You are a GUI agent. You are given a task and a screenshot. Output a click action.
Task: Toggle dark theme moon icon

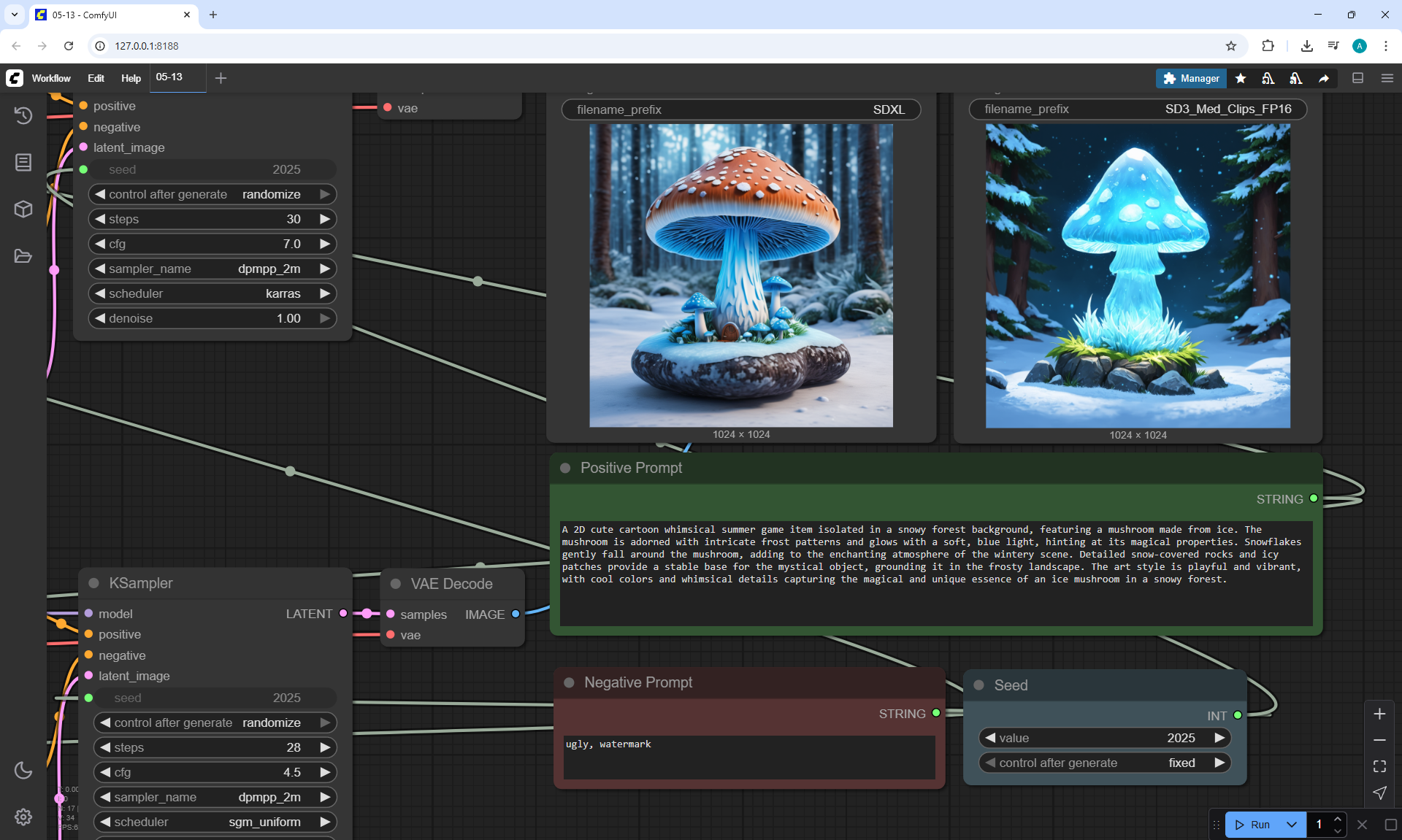23,770
